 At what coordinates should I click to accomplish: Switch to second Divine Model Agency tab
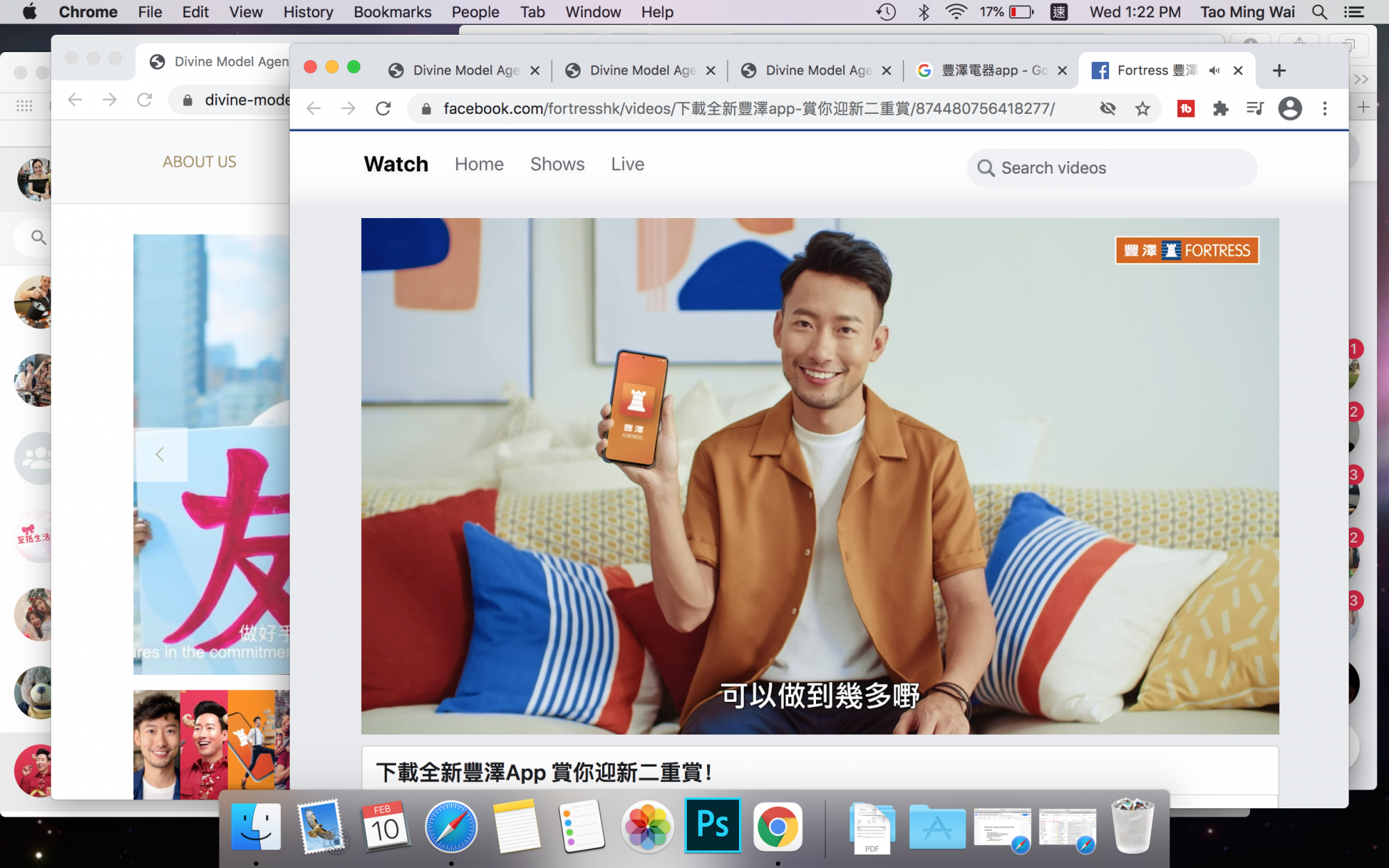pos(642,70)
